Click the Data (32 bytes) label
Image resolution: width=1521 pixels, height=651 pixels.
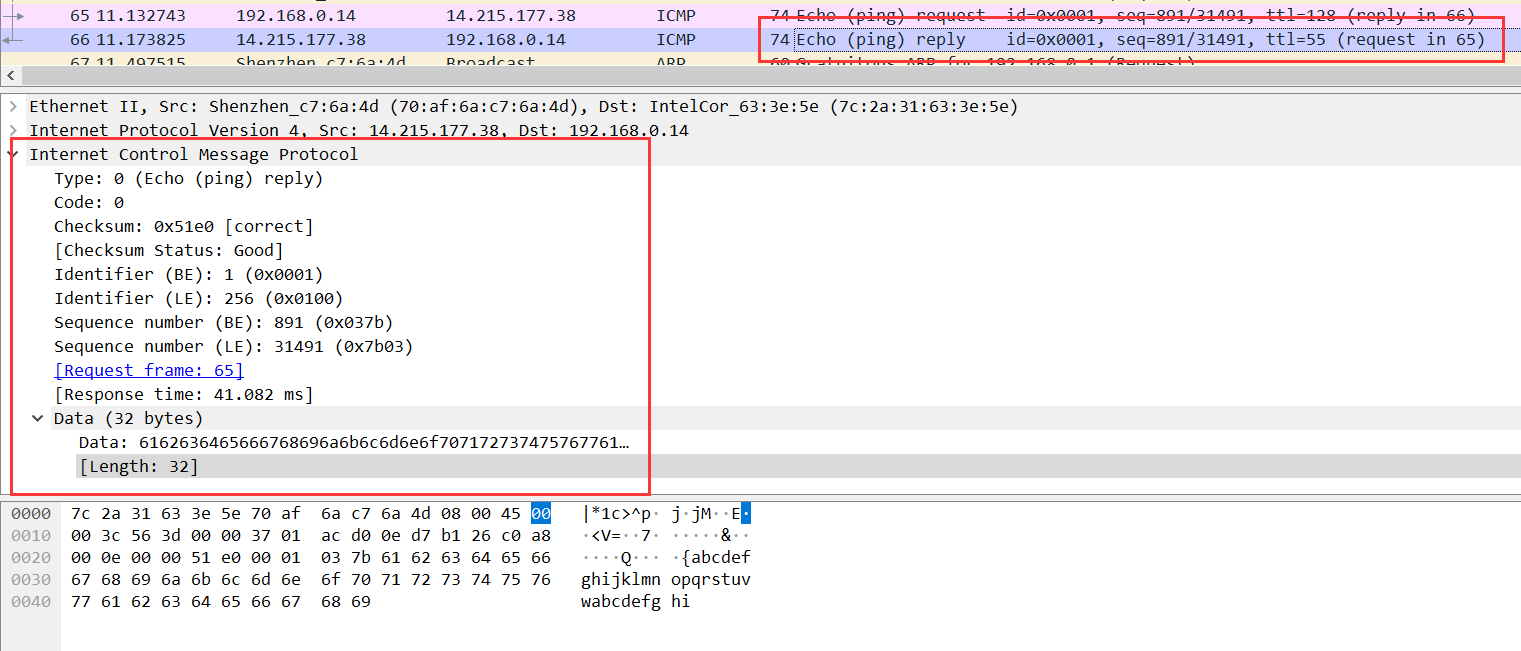click(129, 418)
